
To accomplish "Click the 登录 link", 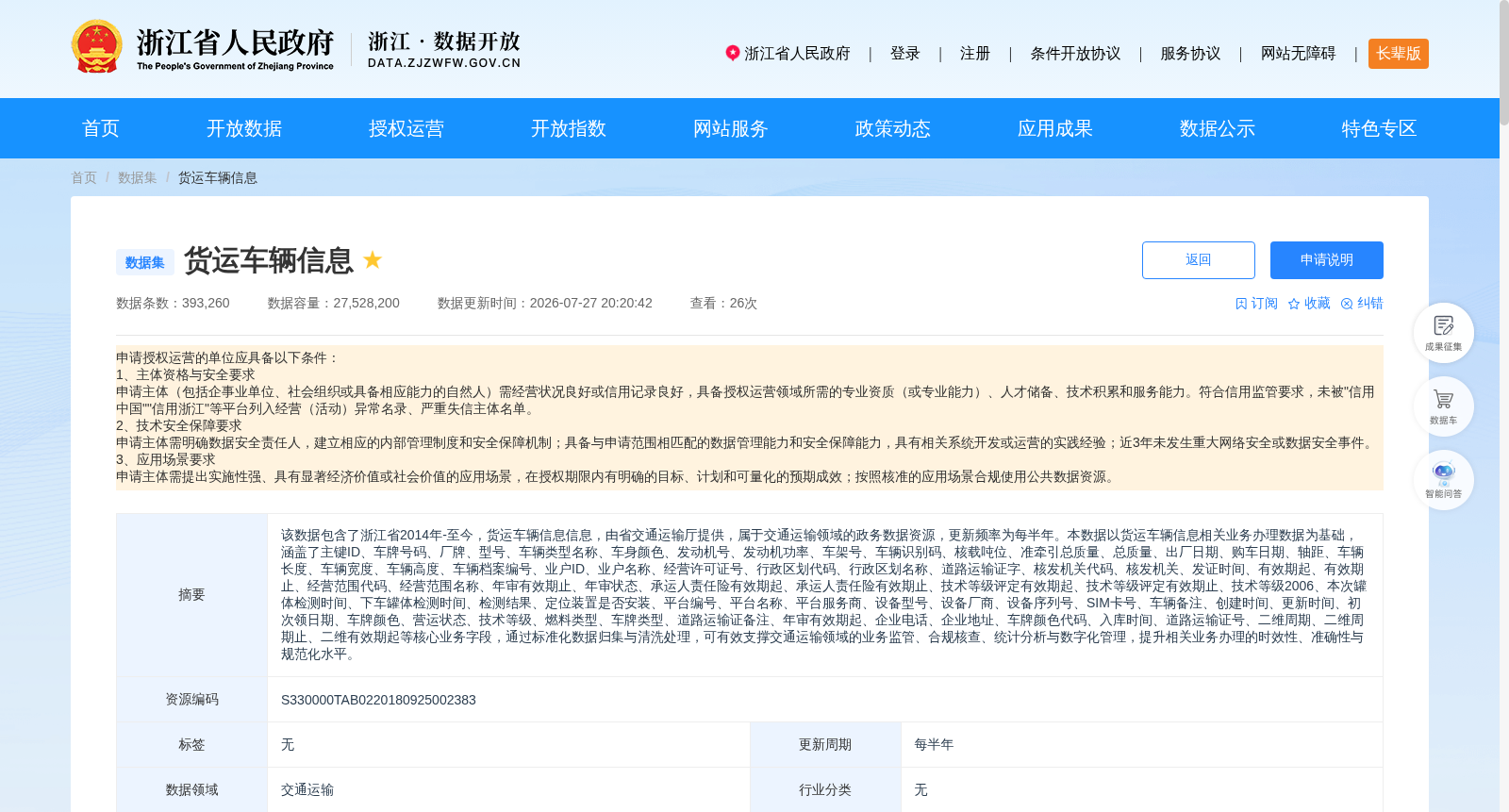I will click(x=905, y=54).
